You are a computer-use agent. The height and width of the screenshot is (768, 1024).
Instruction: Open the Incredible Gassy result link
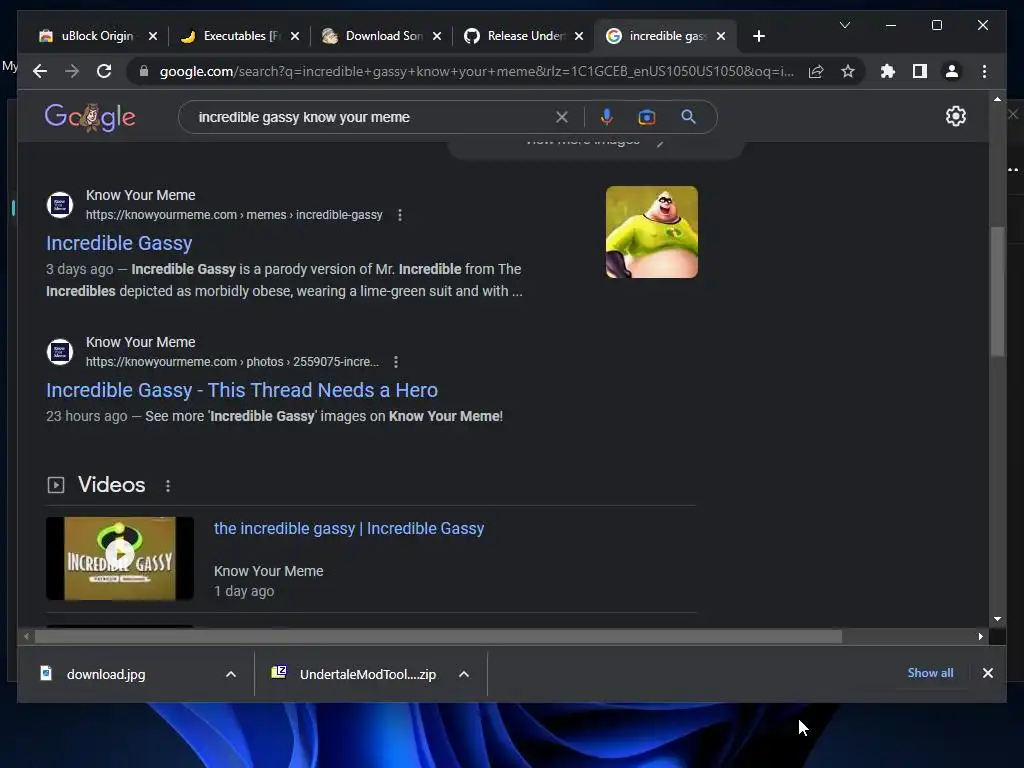pyautogui.click(x=119, y=243)
